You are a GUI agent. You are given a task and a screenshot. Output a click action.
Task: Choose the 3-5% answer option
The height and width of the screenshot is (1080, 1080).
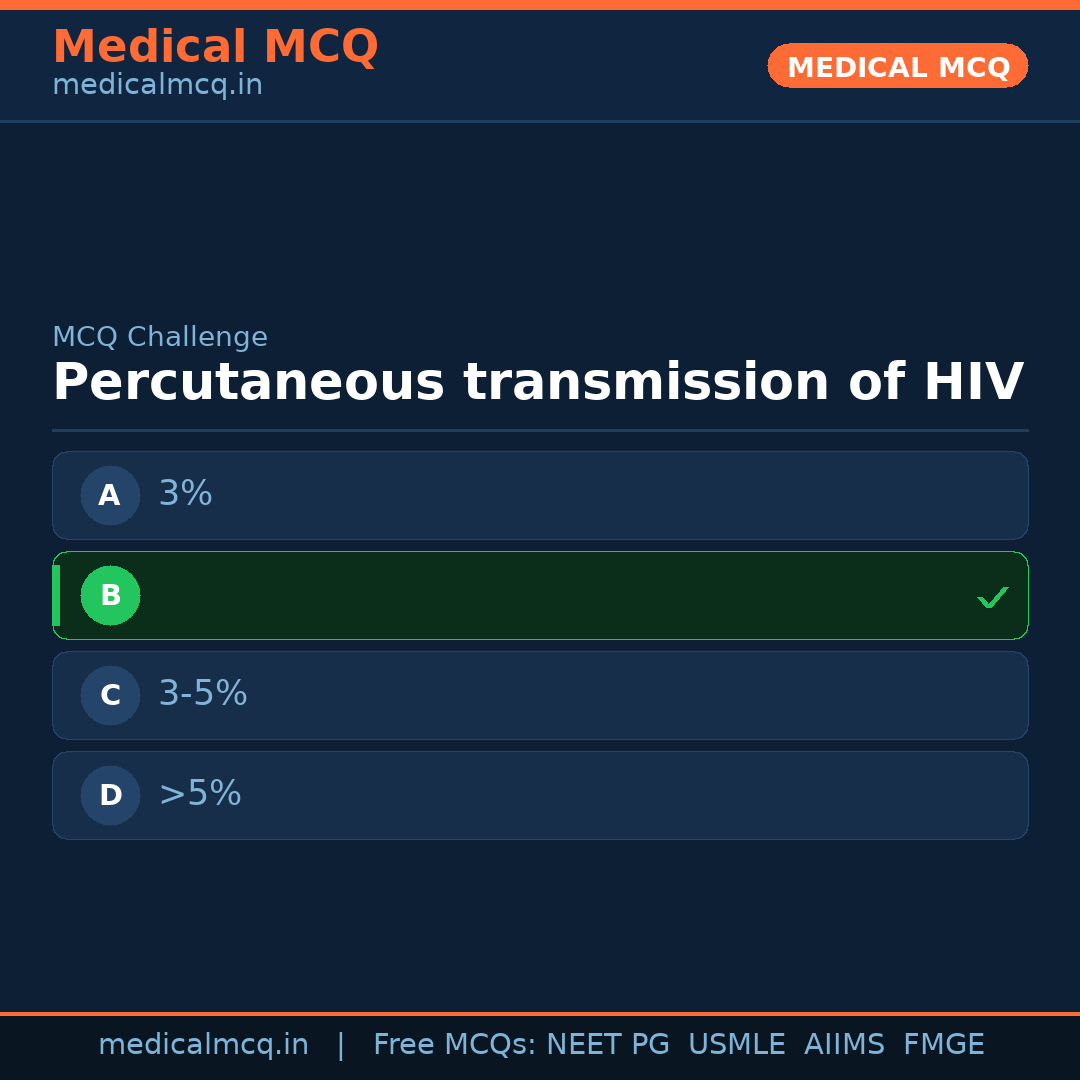(x=540, y=696)
